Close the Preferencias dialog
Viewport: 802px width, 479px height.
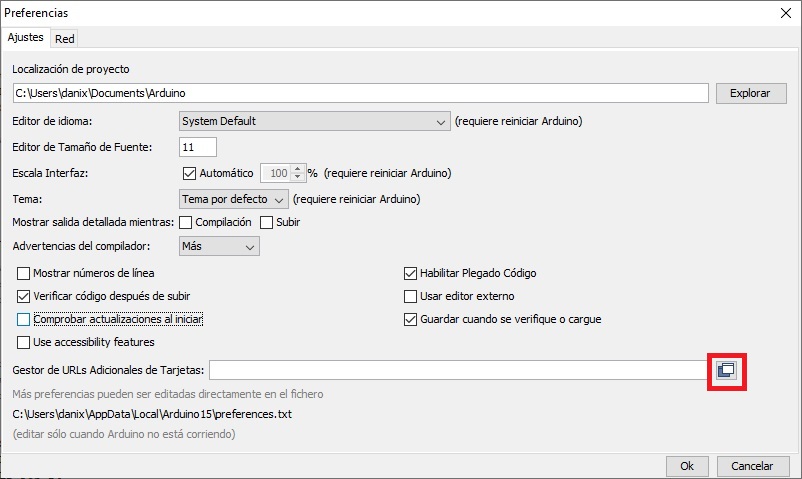pos(786,13)
